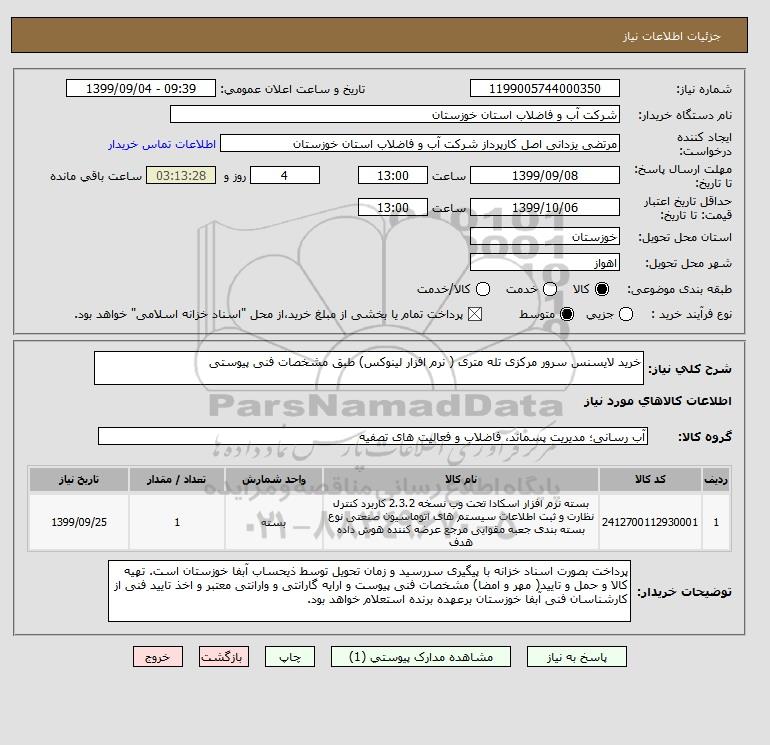Viewport: 770px width, 745px height.
Task: Click the price validity hour field 13:00
Action: 393,207
